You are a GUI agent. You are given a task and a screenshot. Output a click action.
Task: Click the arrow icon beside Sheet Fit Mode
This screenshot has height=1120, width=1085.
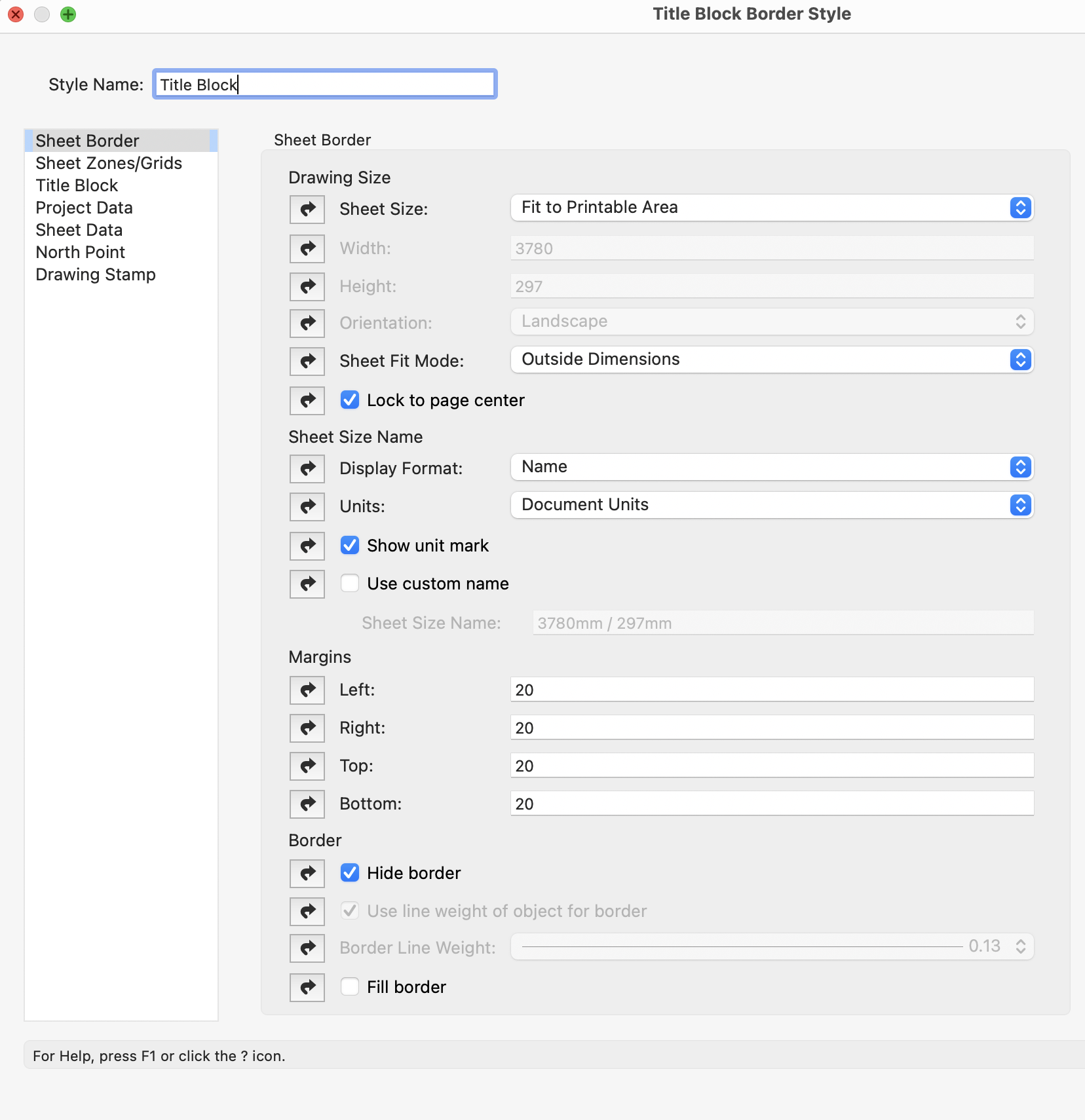[307, 362]
